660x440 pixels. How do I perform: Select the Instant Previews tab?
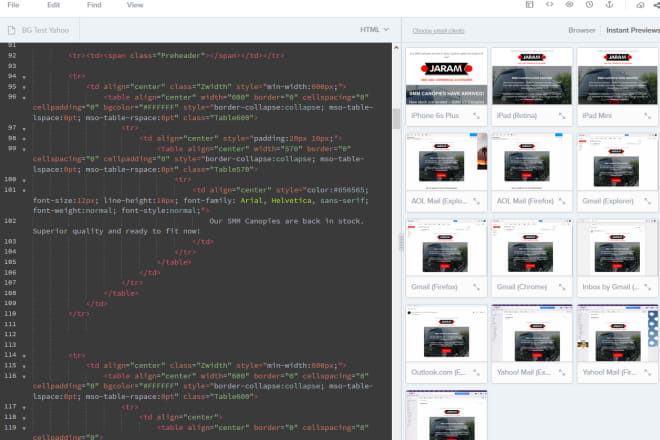633,30
